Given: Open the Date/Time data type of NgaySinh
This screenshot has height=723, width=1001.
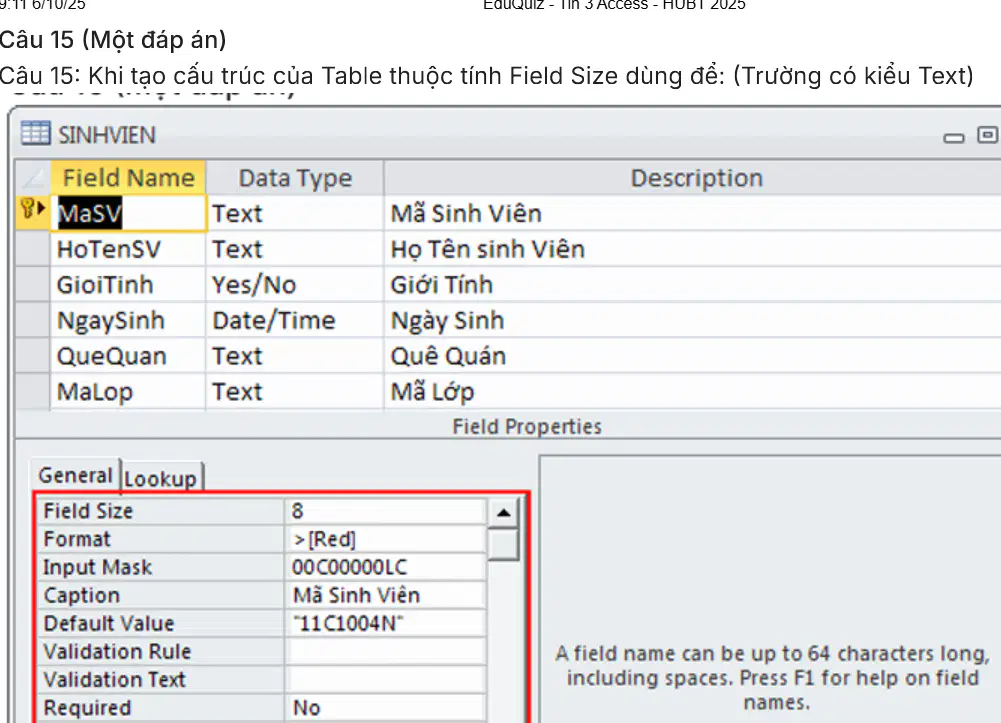Looking at the screenshot, I should pyautogui.click(x=295, y=320).
